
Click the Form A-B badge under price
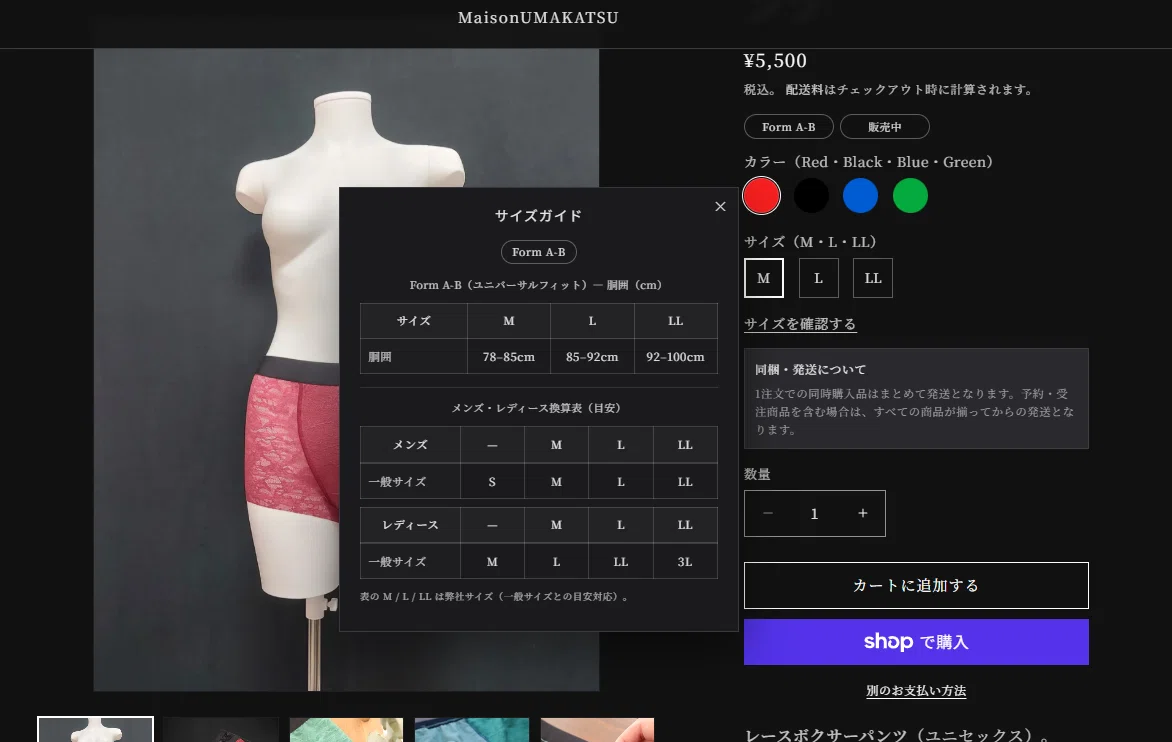789,126
